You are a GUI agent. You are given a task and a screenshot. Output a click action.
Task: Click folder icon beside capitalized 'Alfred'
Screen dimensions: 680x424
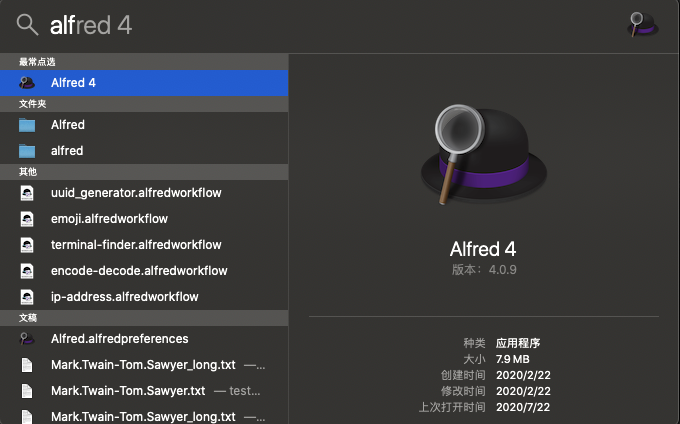(27, 125)
